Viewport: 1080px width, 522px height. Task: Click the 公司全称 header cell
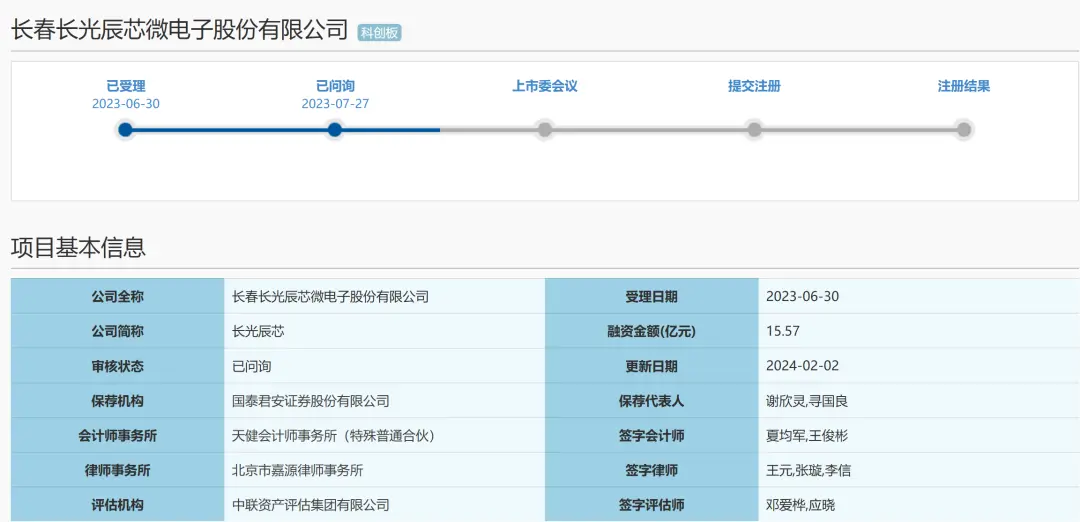point(118,296)
